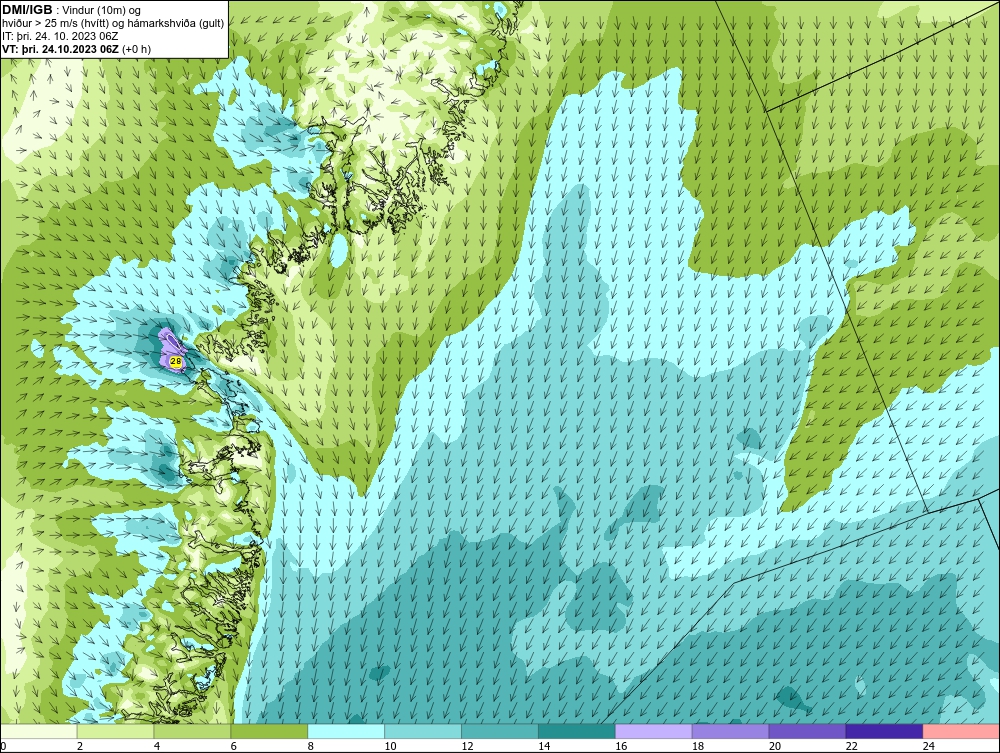Click the legend scale label 24

(929, 746)
